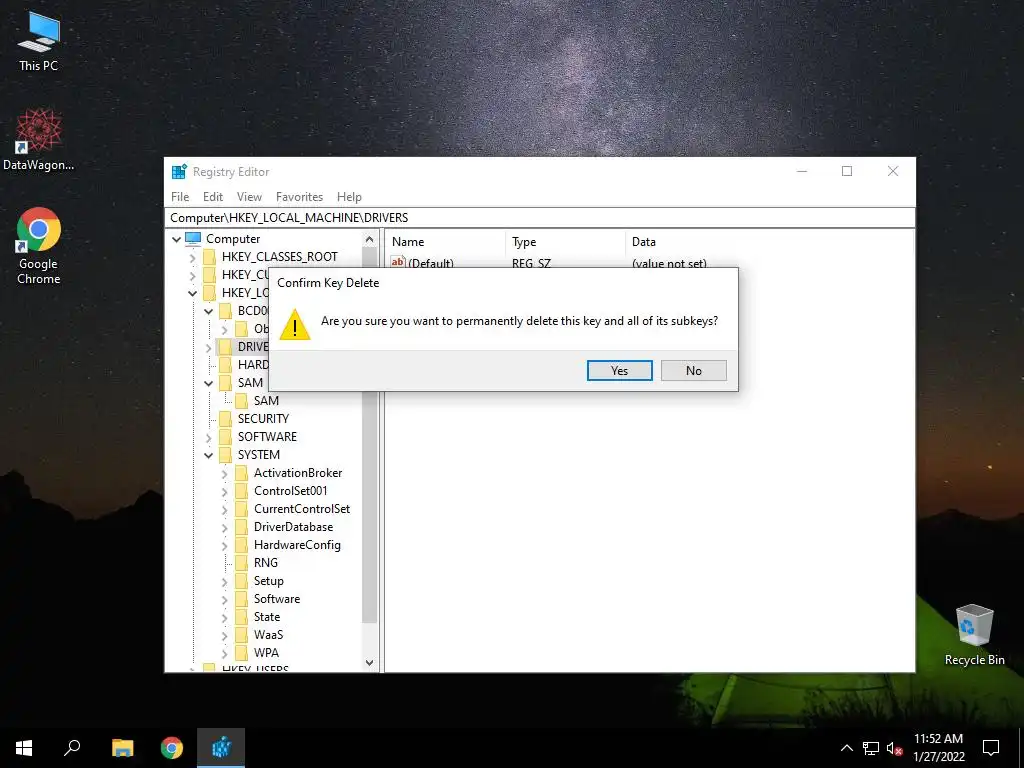Open the Edit menu
This screenshot has height=768, width=1024.
[x=213, y=197]
